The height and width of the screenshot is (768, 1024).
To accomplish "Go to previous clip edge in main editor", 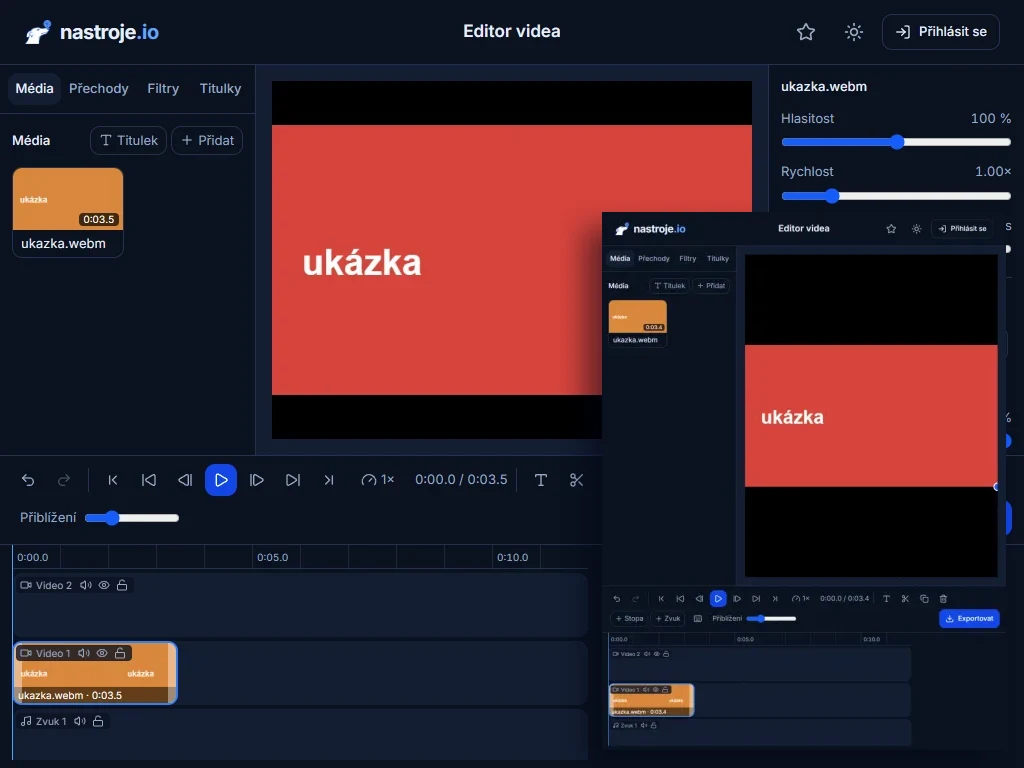I will [x=149, y=480].
